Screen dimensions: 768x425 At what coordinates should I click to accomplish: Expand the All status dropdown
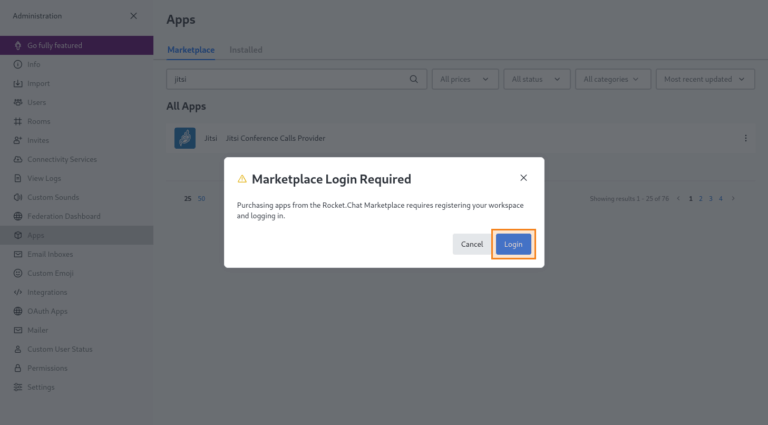[536, 79]
